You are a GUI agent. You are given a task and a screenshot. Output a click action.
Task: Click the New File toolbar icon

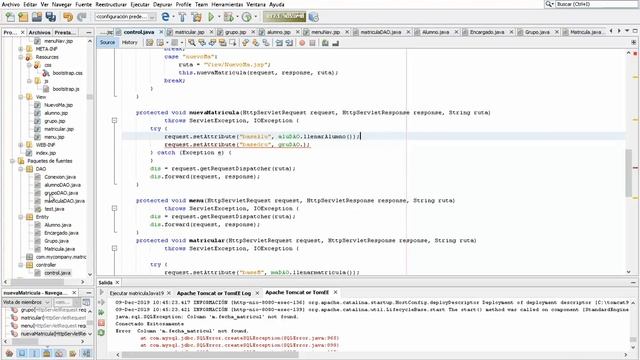(10, 17)
